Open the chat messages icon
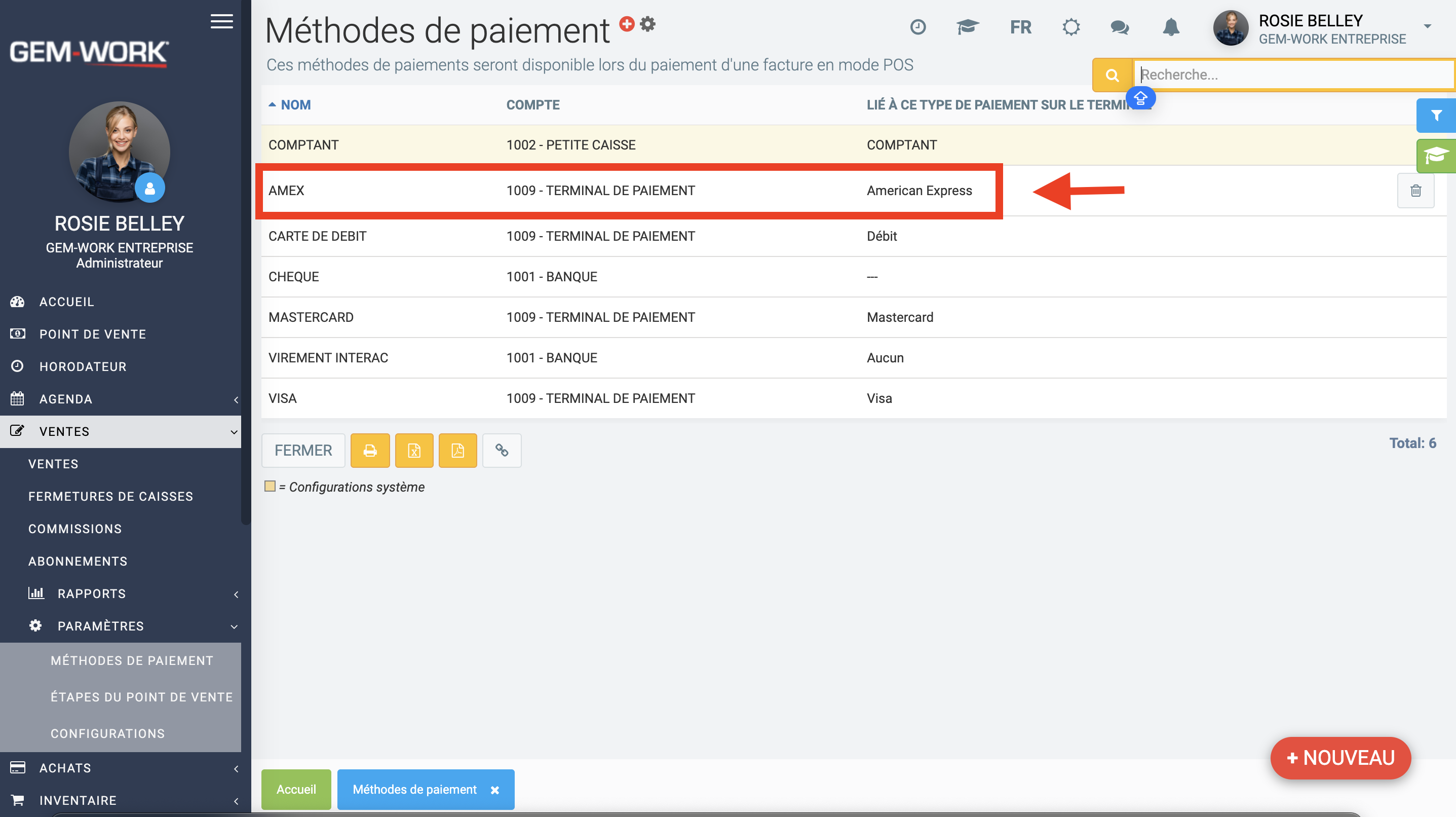 point(1119,27)
